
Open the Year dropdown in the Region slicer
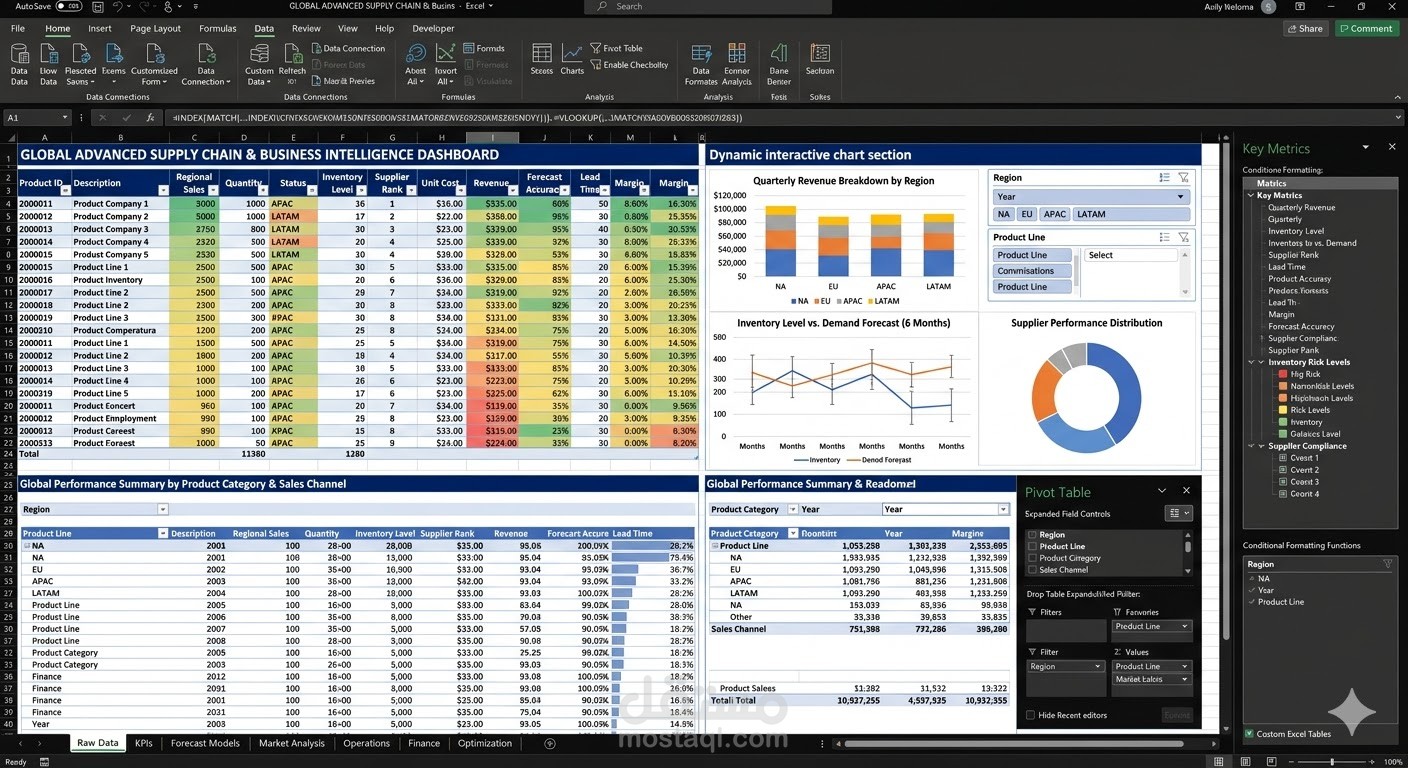pyautogui.click(x=1090, y=195)
